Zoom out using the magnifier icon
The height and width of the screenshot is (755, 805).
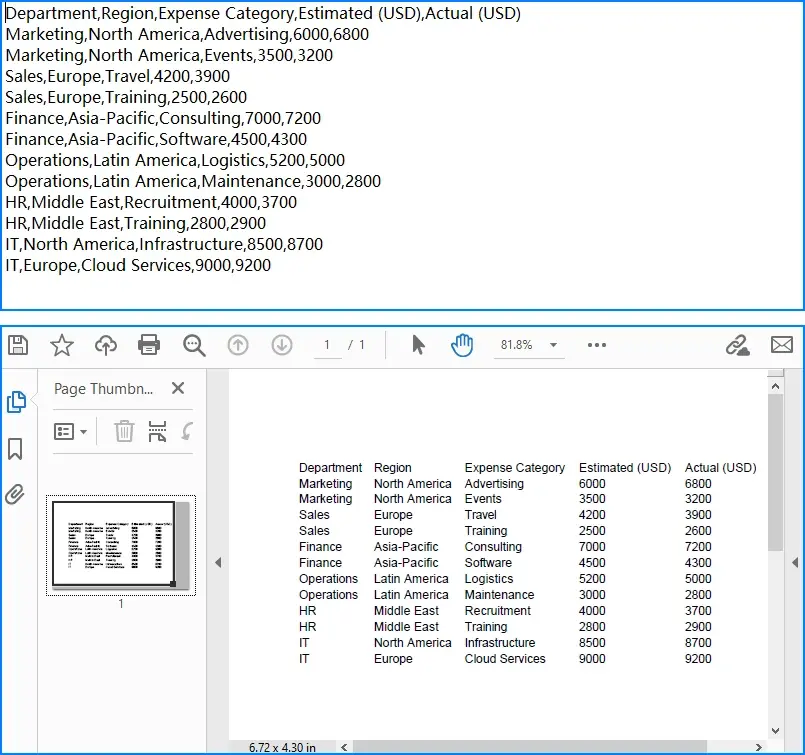pyautogui.click(x=193, y=345)
